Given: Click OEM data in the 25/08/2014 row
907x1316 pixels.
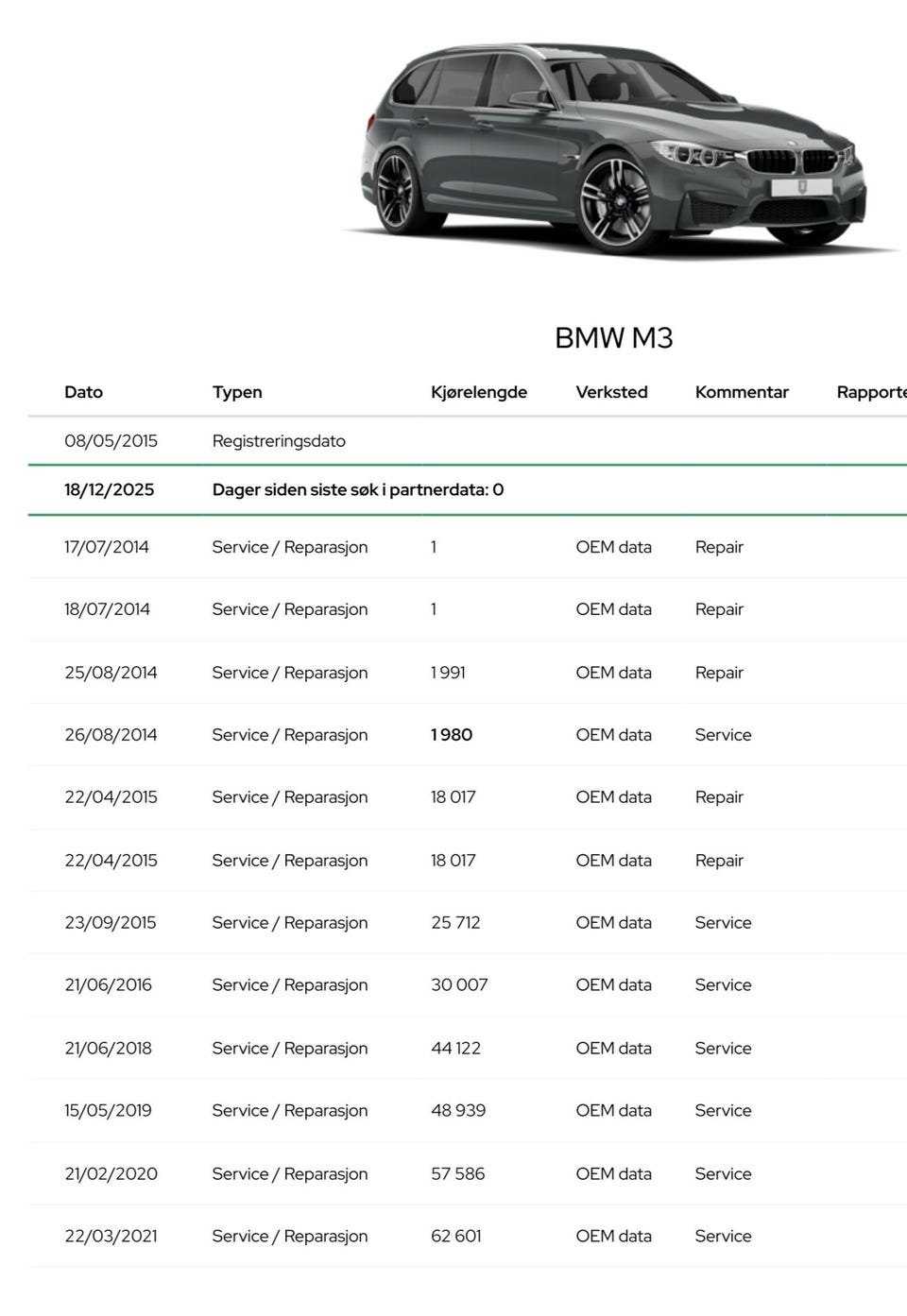Looking at the screenshot, I should tap(613, 673).
